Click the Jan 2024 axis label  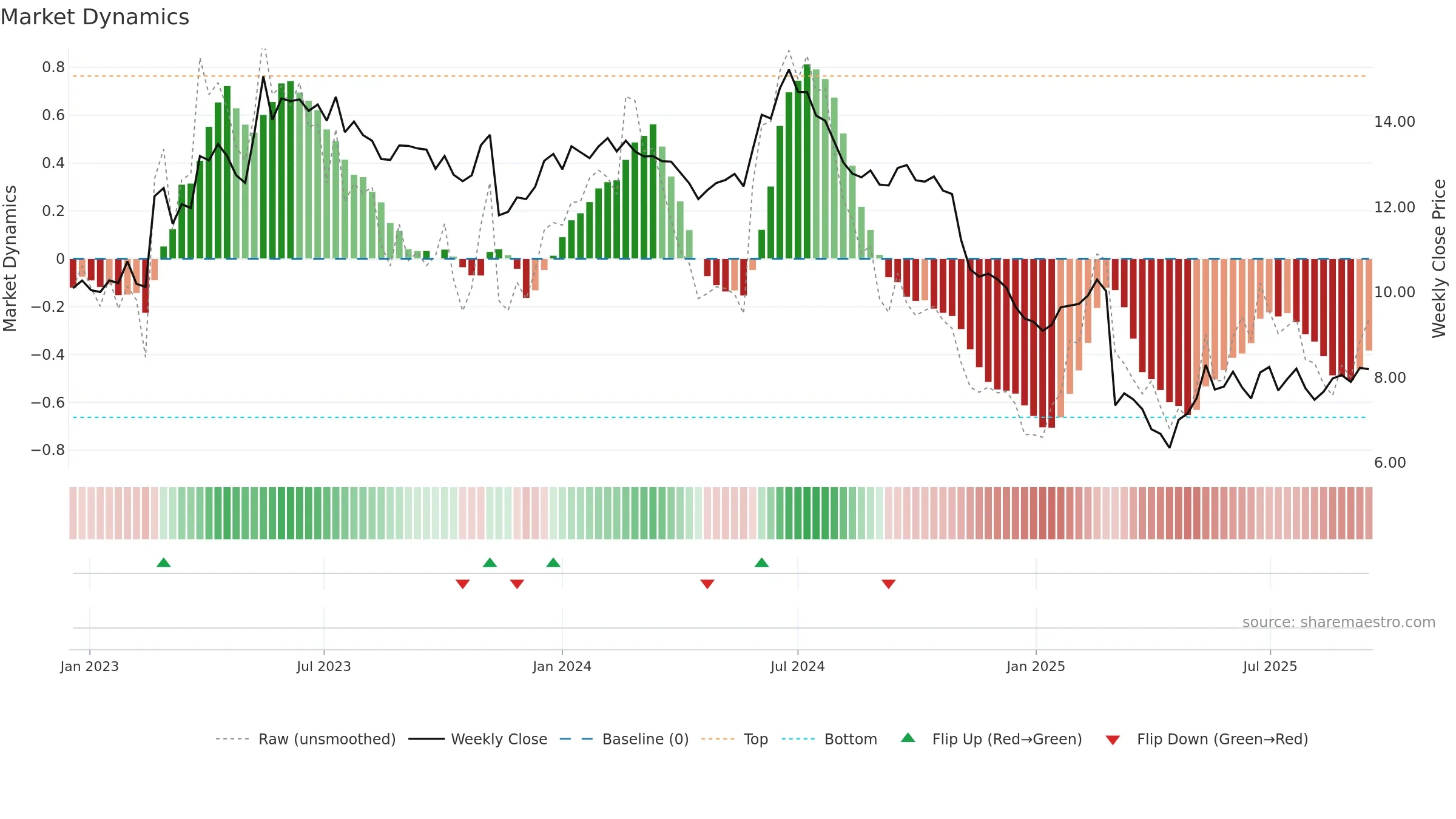[562, 666]
